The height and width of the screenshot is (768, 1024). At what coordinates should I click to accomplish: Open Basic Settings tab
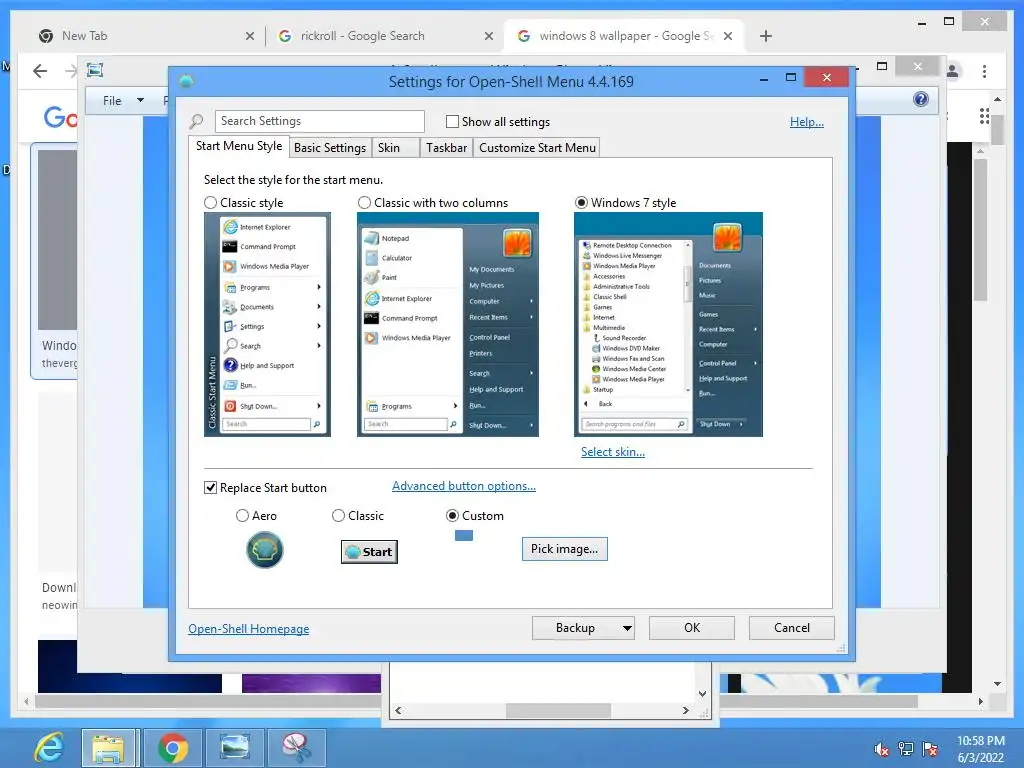[330, 148]
